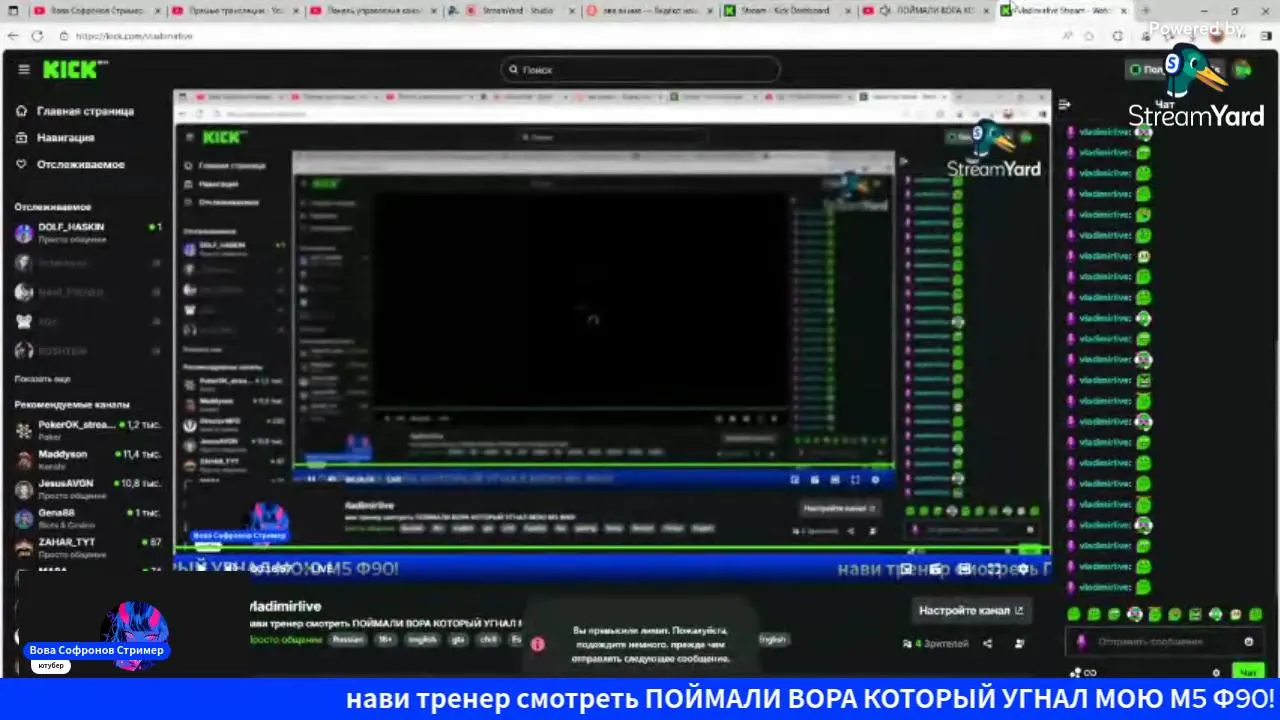Open Gena88 recommended channel
Viewport: 1280px width, 720px height.
88,518
